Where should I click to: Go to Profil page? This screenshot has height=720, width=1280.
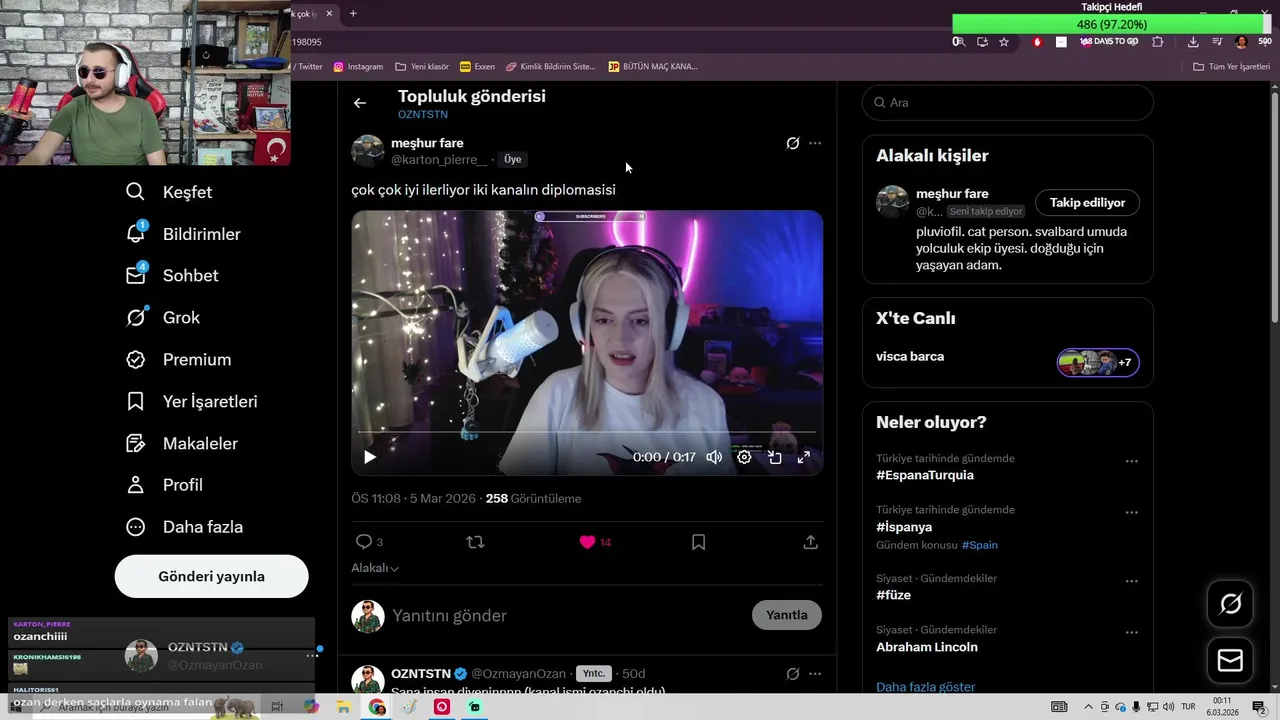click(x=165, y=485)
